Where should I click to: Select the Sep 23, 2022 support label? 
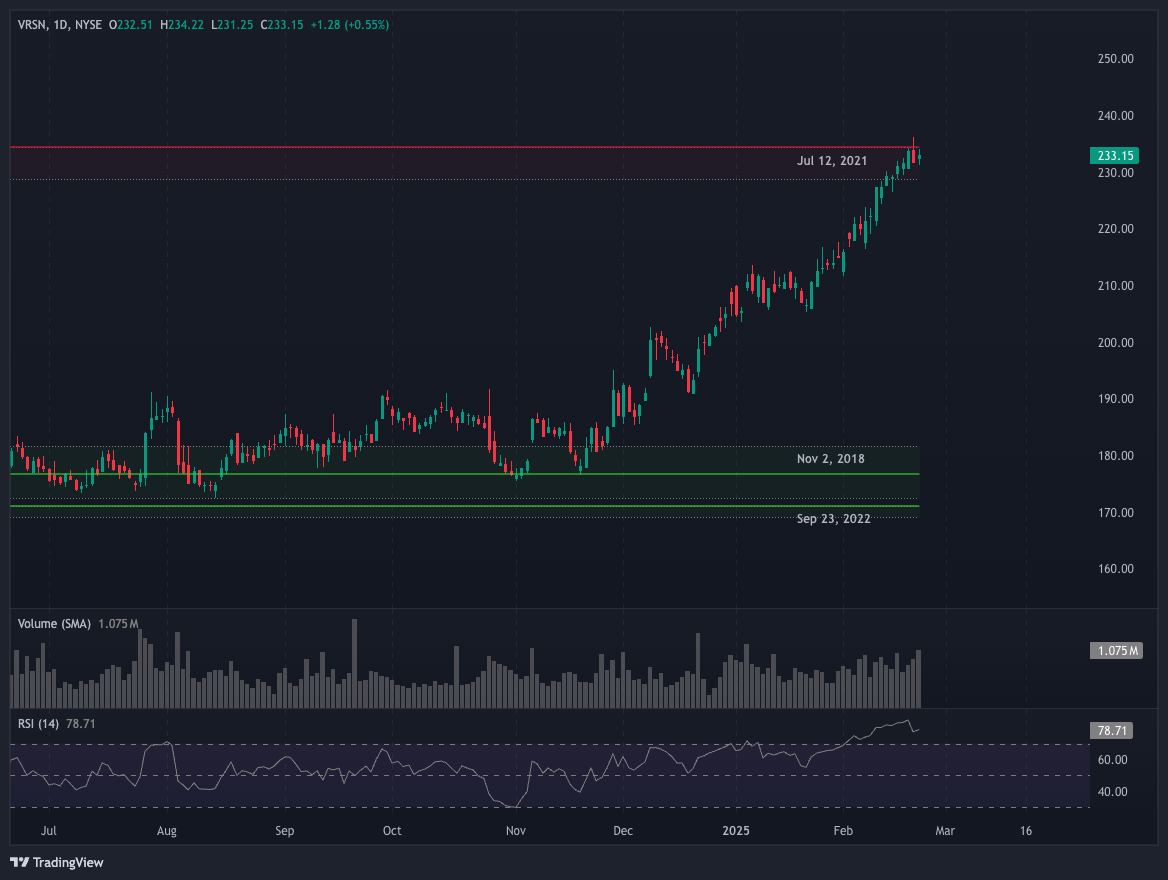point(834,519)
